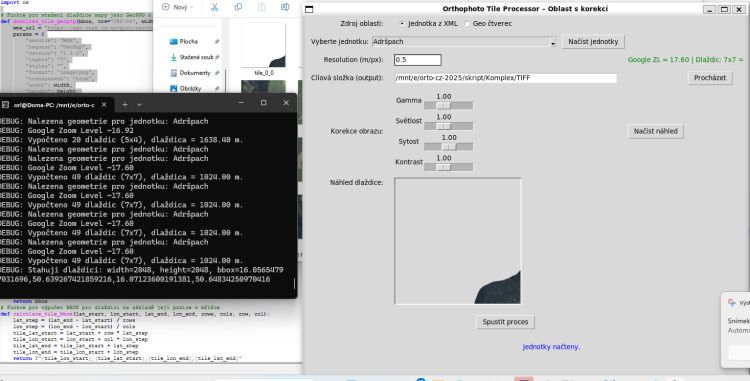Screen dimensions: 750x381
Task: Click 'Vypočteno 20 dlaždic (5x4)' terminal line
Action: coord(121,140)
